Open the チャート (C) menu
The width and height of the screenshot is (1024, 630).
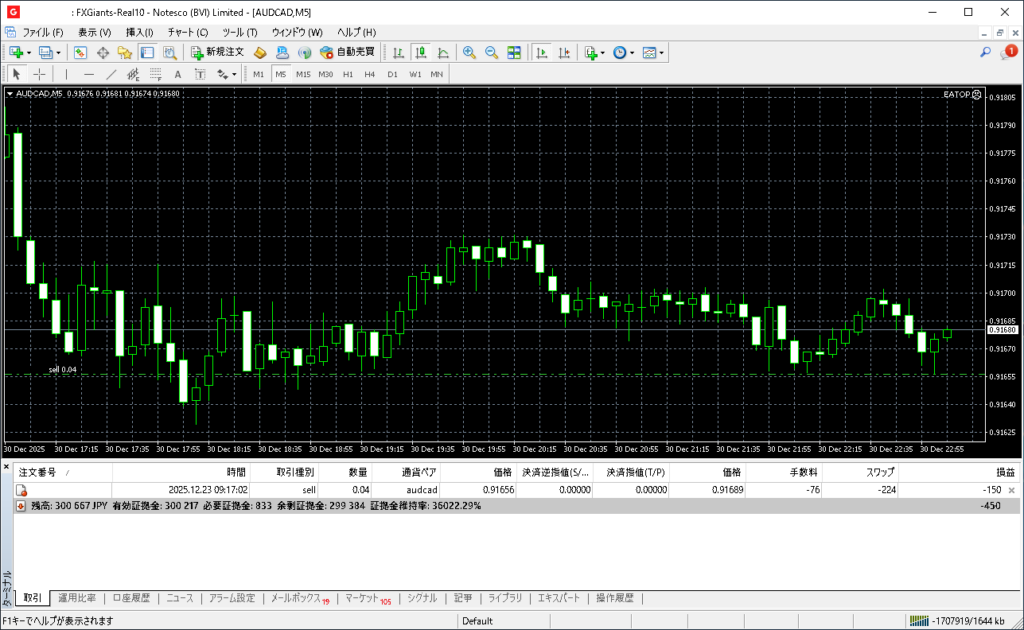click(x=187, y=32)
